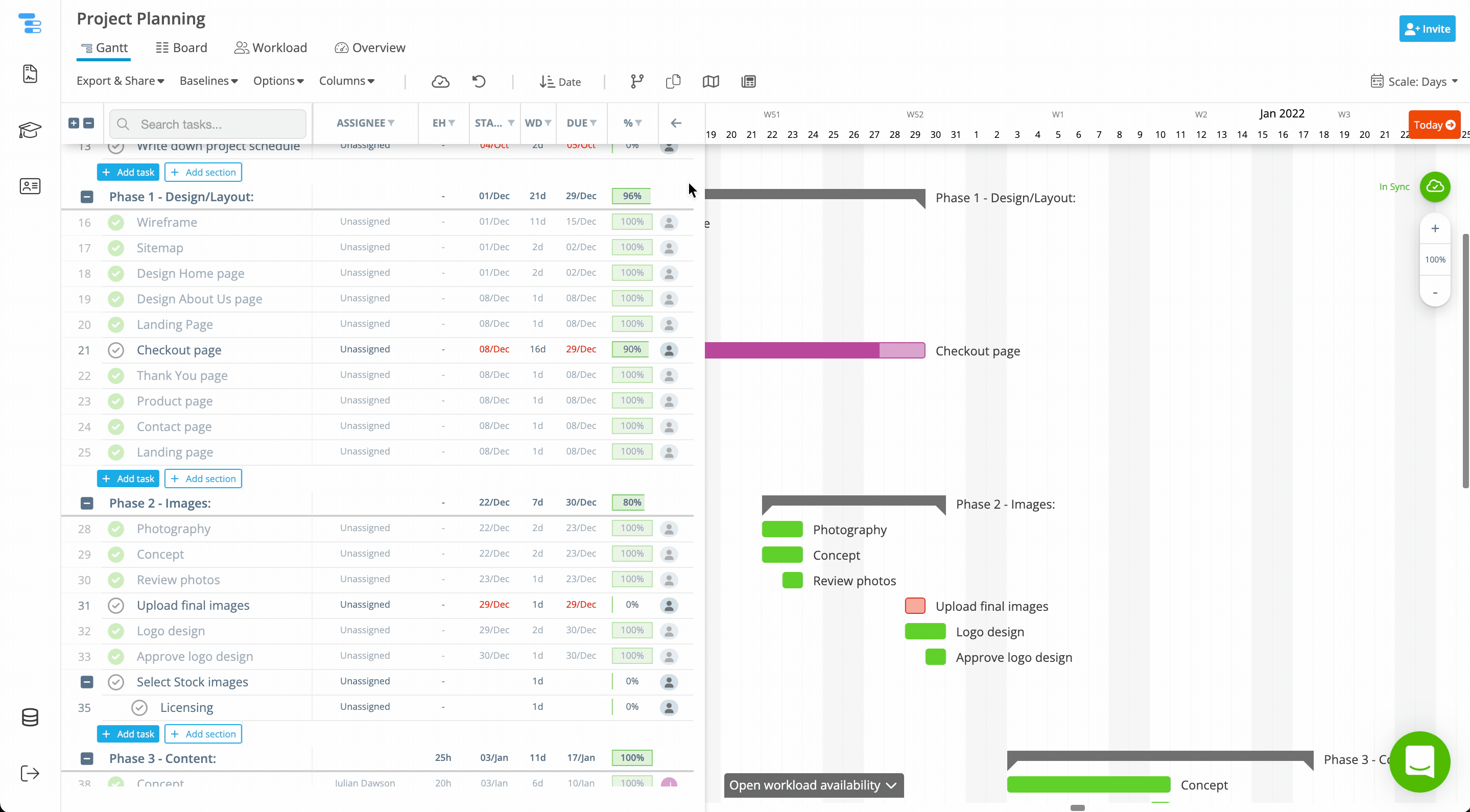Mark the Checkout page task complete
The width and height of the screenshot is (1470, 812).
coord(116,350)
